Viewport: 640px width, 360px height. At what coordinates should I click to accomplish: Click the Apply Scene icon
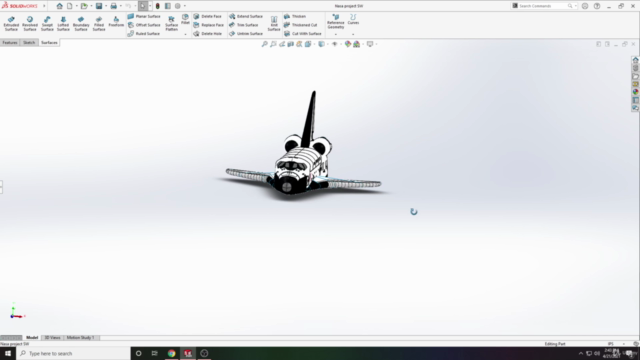pos(356,44)
